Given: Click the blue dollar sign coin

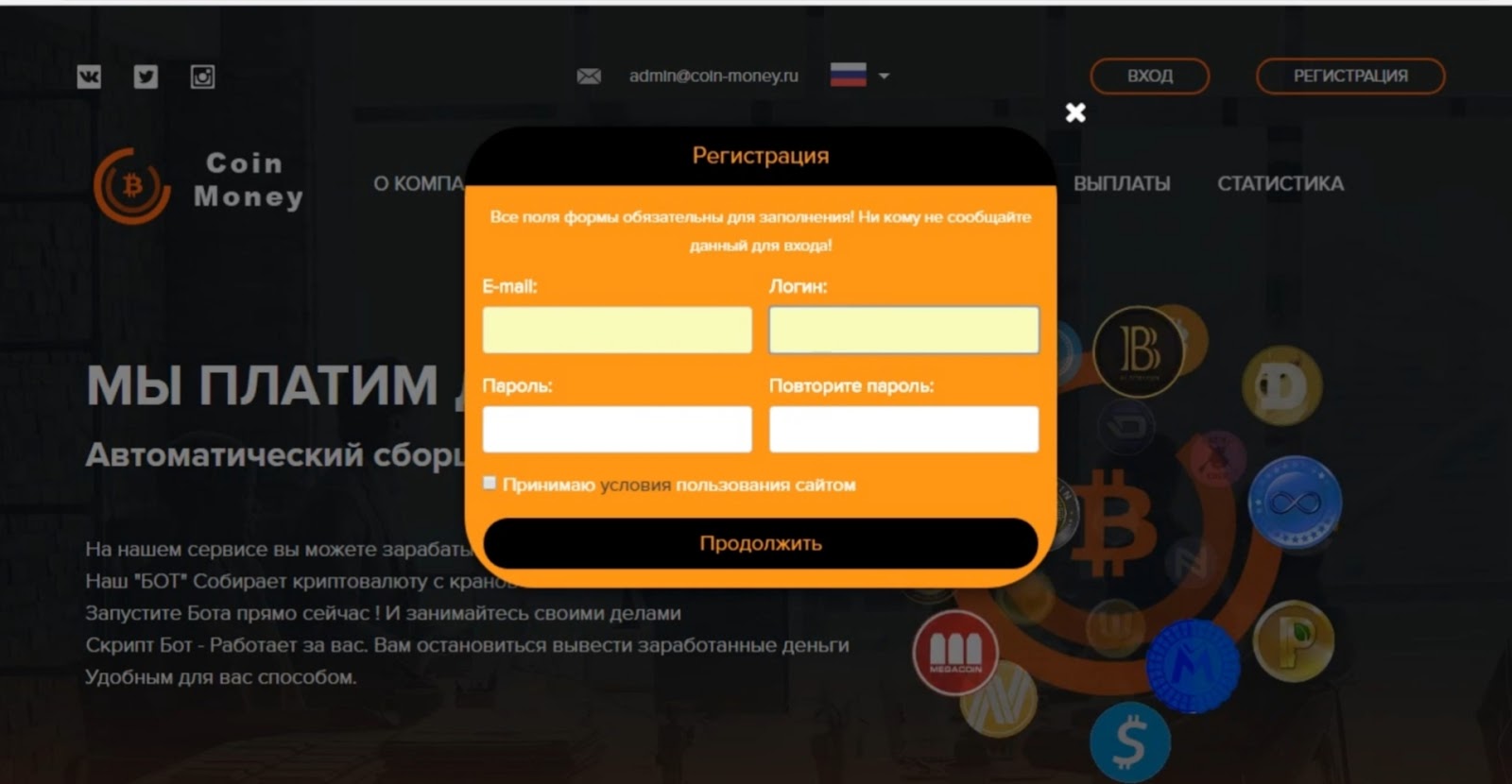Looking at the screenshot, I should (x=1129, y=741).
